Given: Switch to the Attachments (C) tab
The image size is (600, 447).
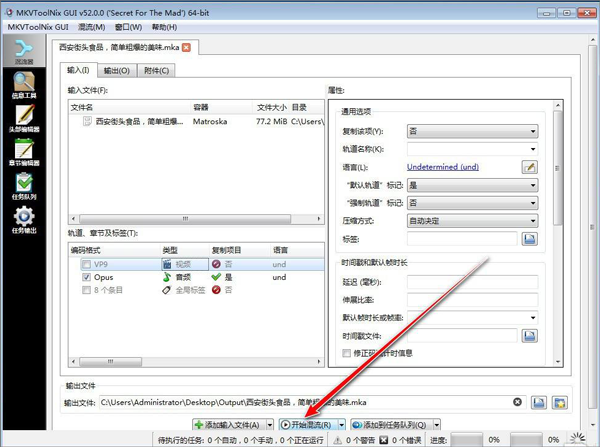Looking at the screenshot, I should click(156, 71).
